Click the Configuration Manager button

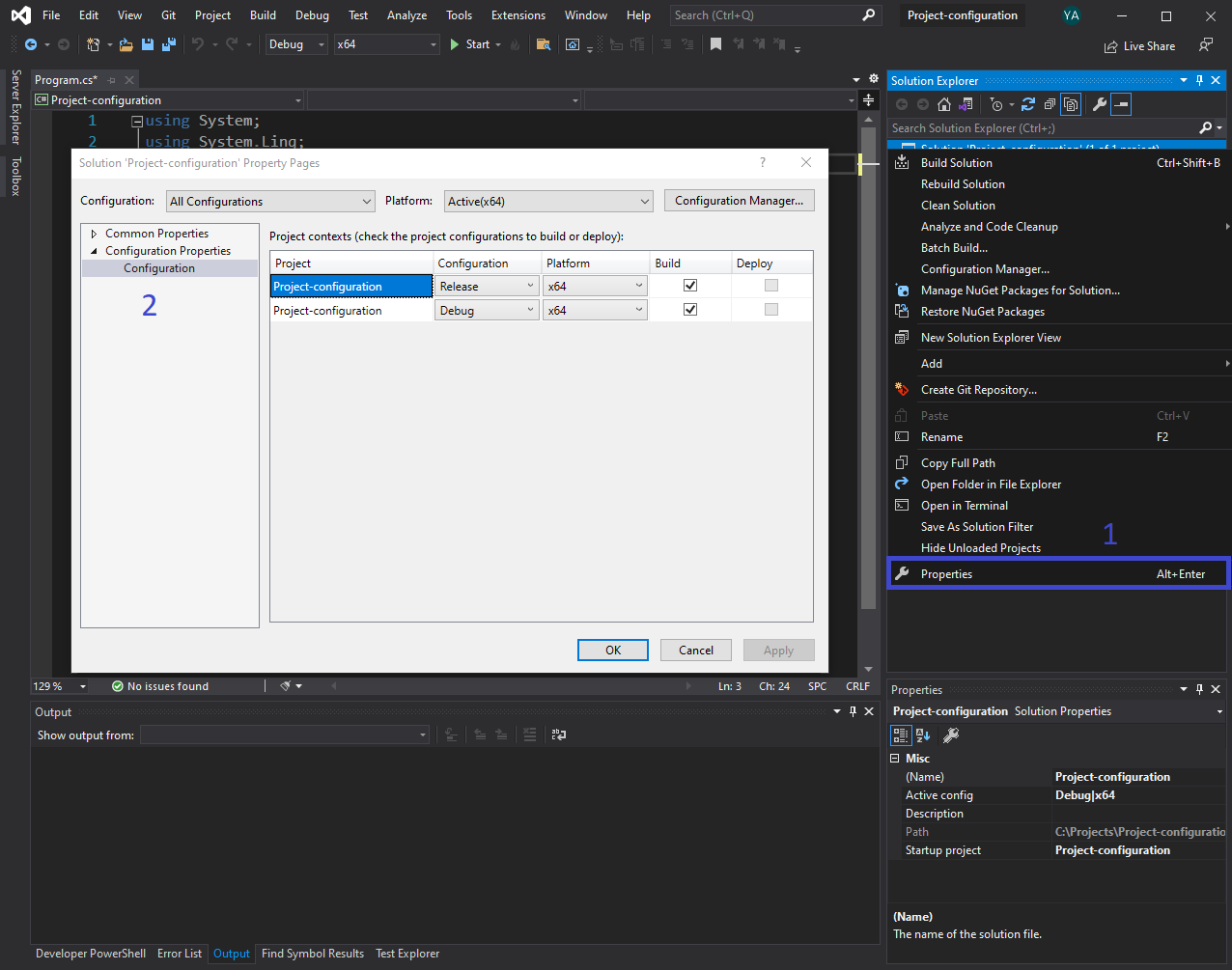point(739,200)
